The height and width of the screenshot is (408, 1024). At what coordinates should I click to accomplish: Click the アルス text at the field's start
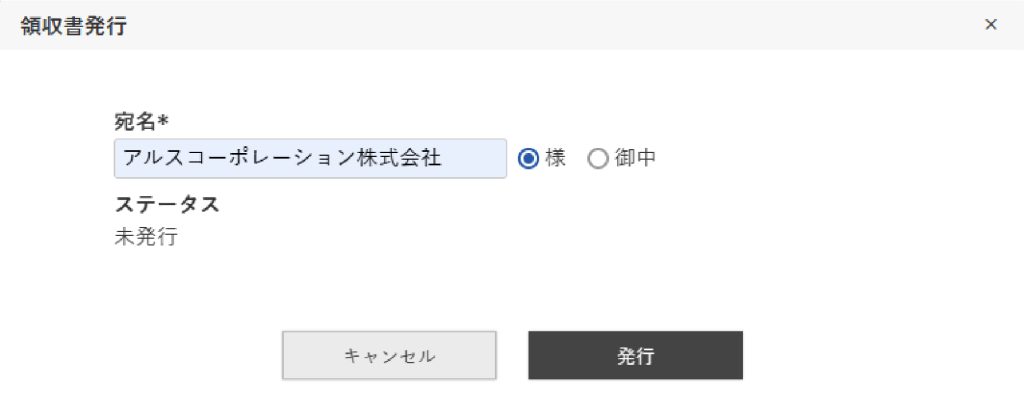[x=155, y=158]
